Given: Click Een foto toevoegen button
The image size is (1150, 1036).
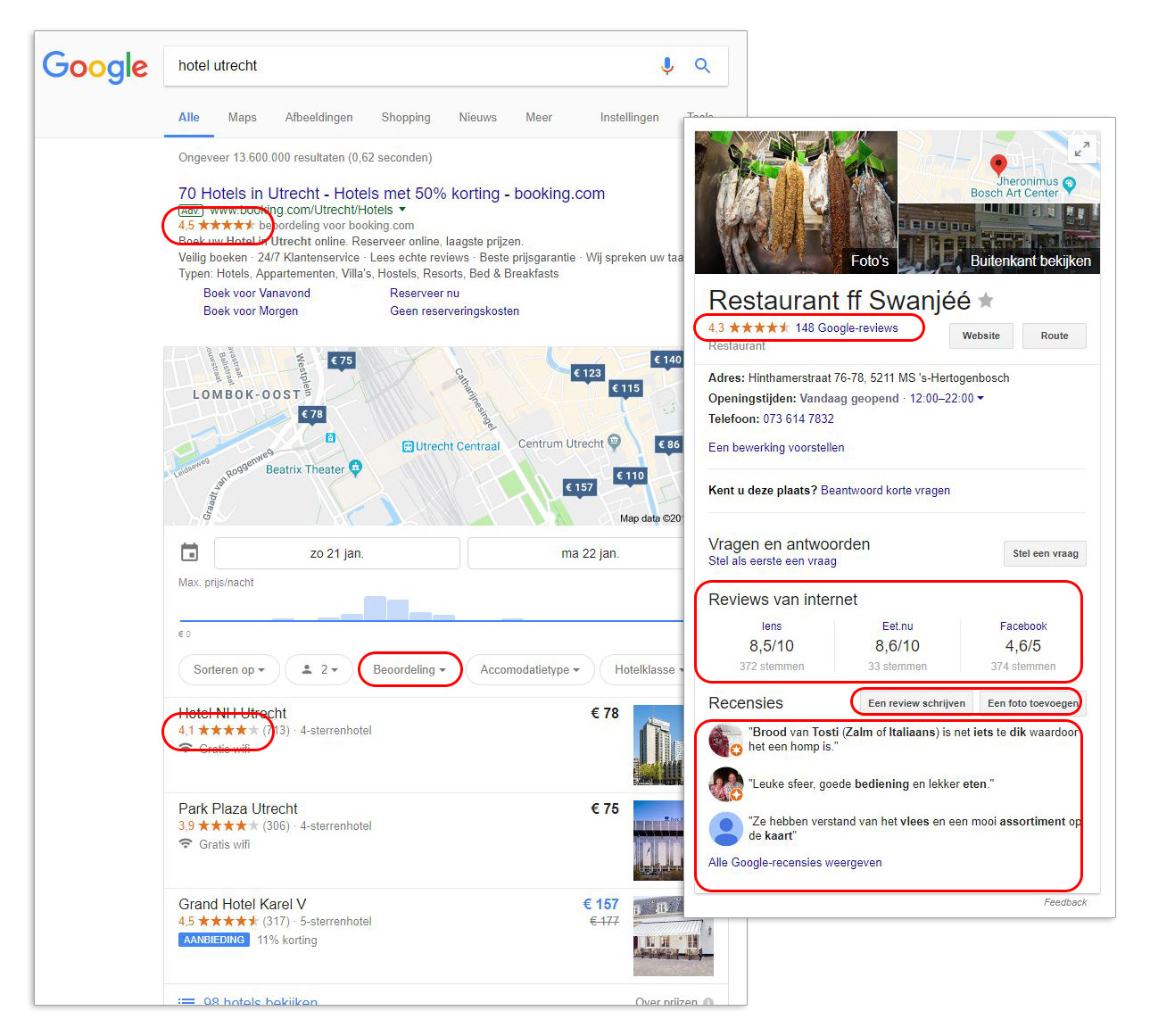Looking at the screenshot, I should click(x=1033, y=703).
